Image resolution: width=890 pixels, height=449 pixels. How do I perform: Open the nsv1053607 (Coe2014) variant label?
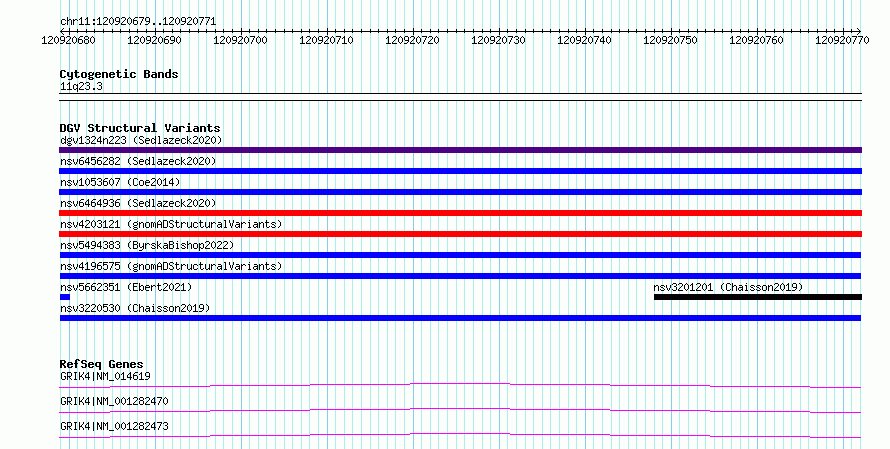[120, 182]
